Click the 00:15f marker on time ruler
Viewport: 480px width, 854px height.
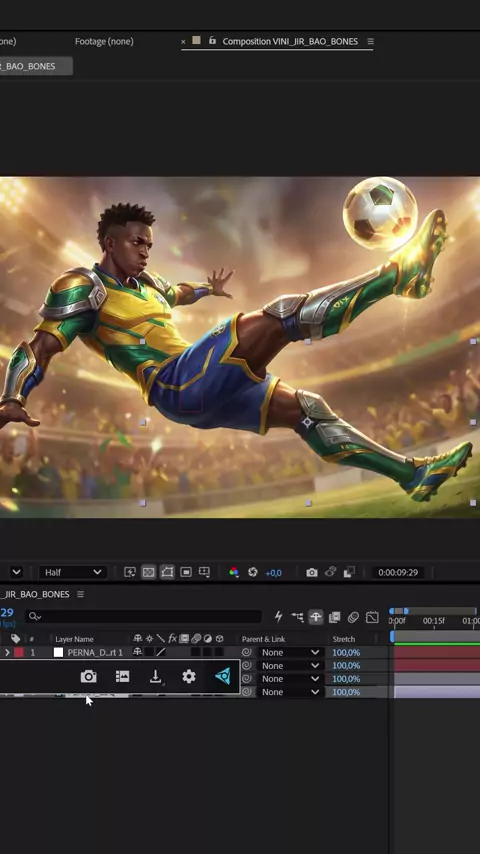[434, 621]
